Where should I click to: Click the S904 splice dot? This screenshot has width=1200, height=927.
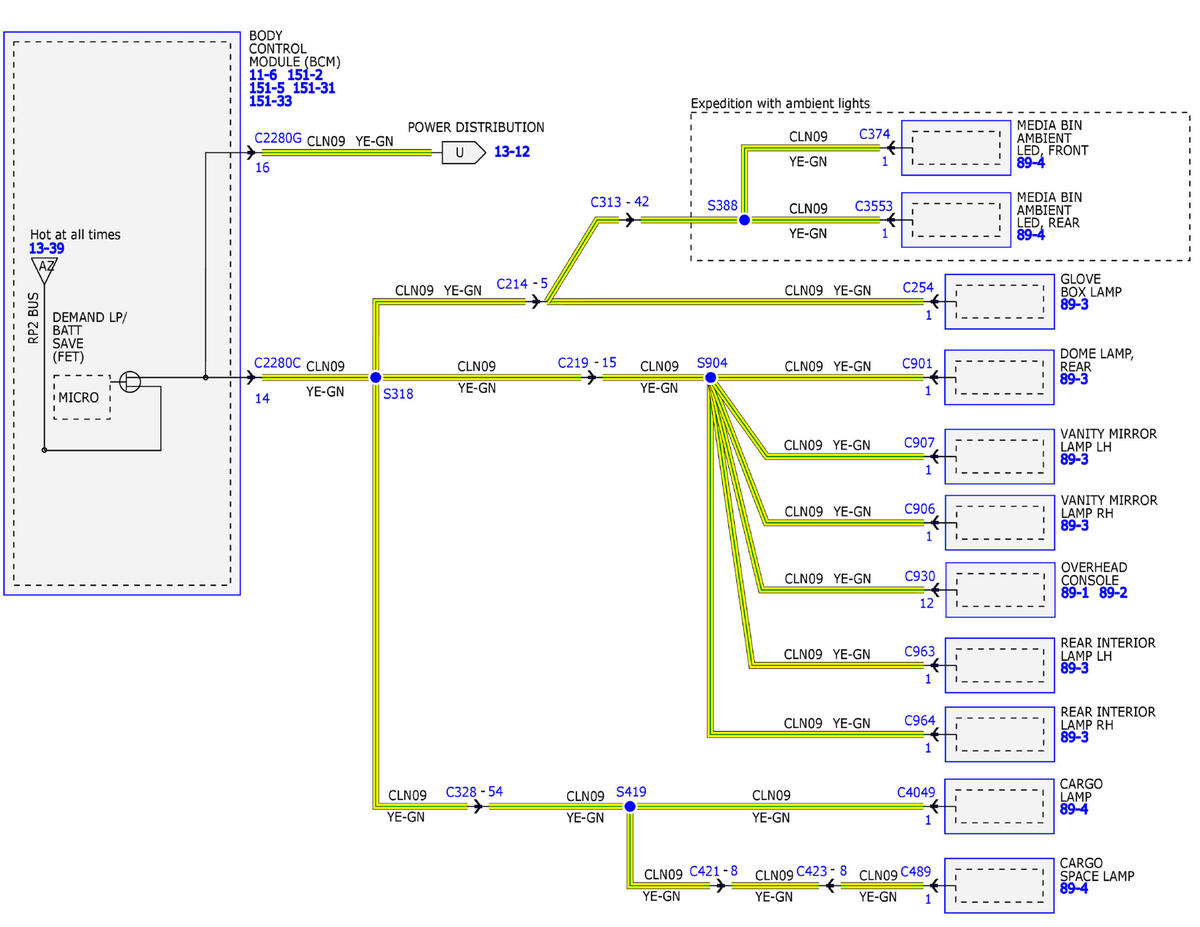point(710,377)
